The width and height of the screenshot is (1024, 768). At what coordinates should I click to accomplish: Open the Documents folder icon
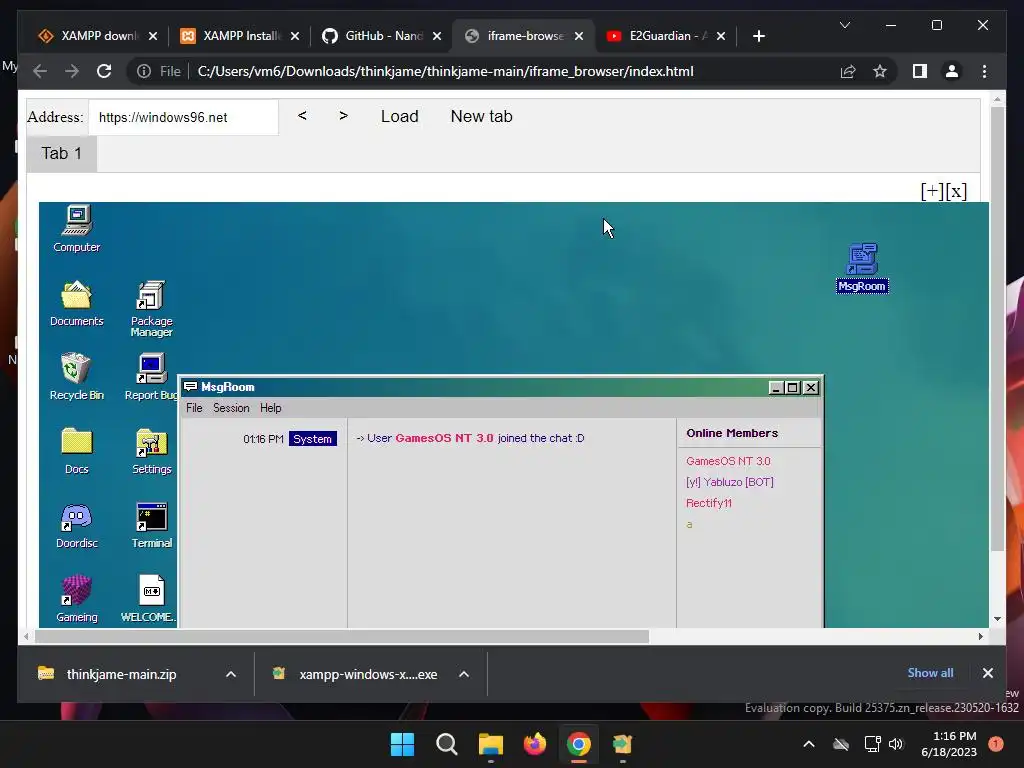pyautogui.click(x=76, y=302)
